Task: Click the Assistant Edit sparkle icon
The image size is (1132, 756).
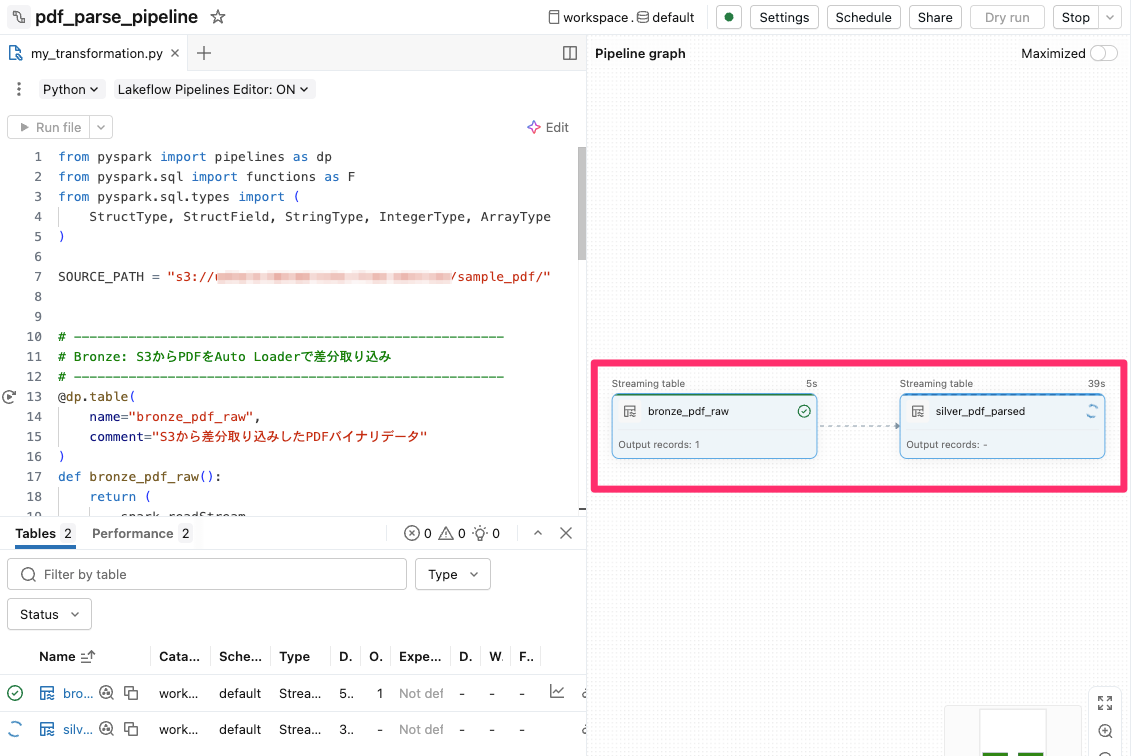Action: 534,127
